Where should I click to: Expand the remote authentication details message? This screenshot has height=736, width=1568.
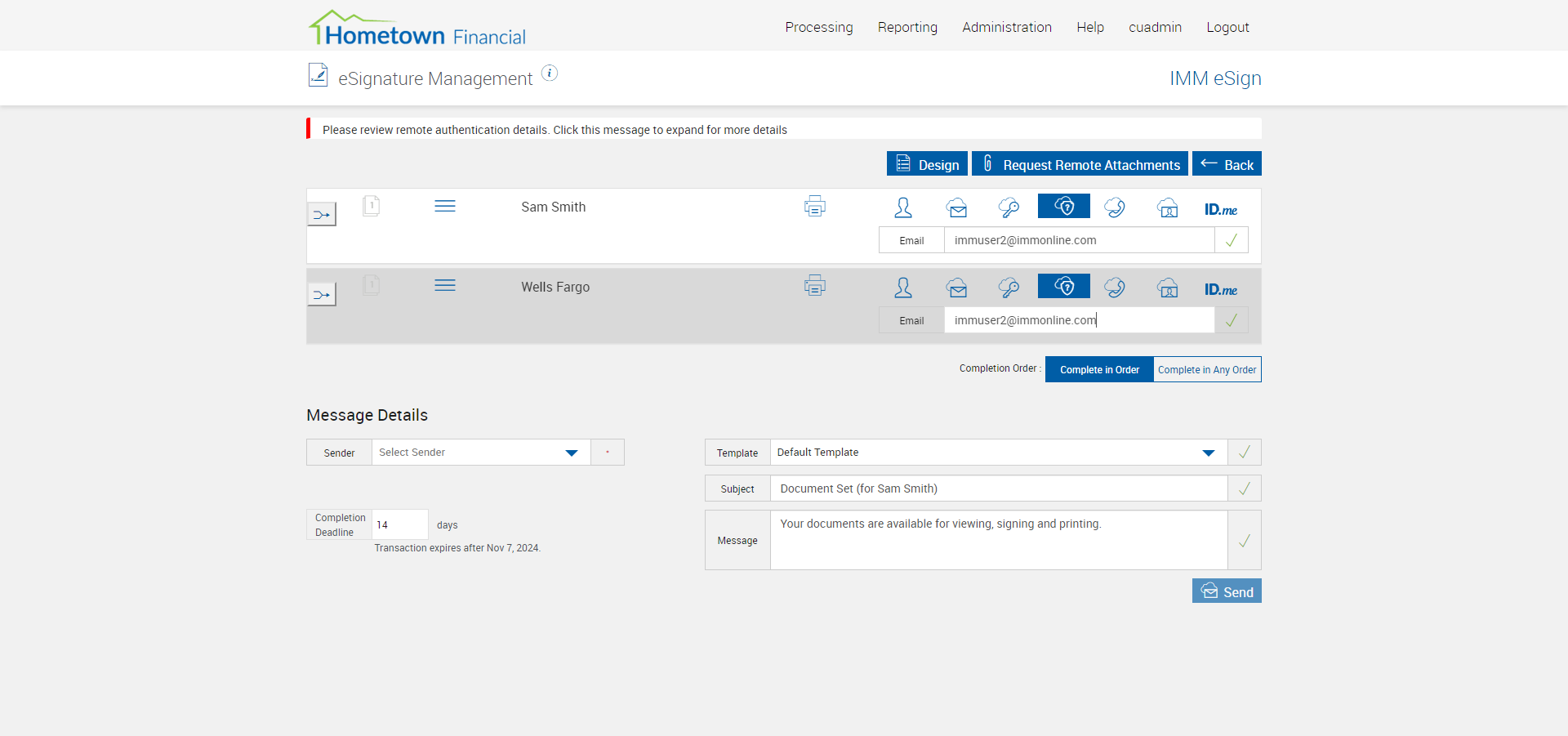pyautogui.click(x=555, y=130)
